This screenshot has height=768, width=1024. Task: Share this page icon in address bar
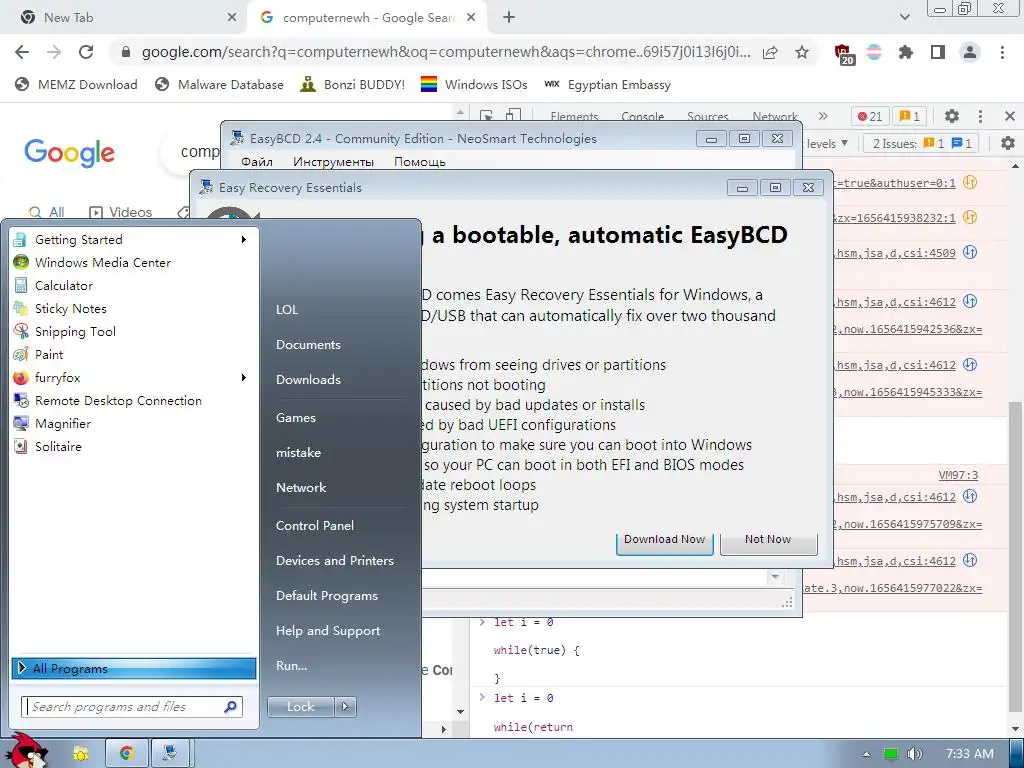click(771, 52)
